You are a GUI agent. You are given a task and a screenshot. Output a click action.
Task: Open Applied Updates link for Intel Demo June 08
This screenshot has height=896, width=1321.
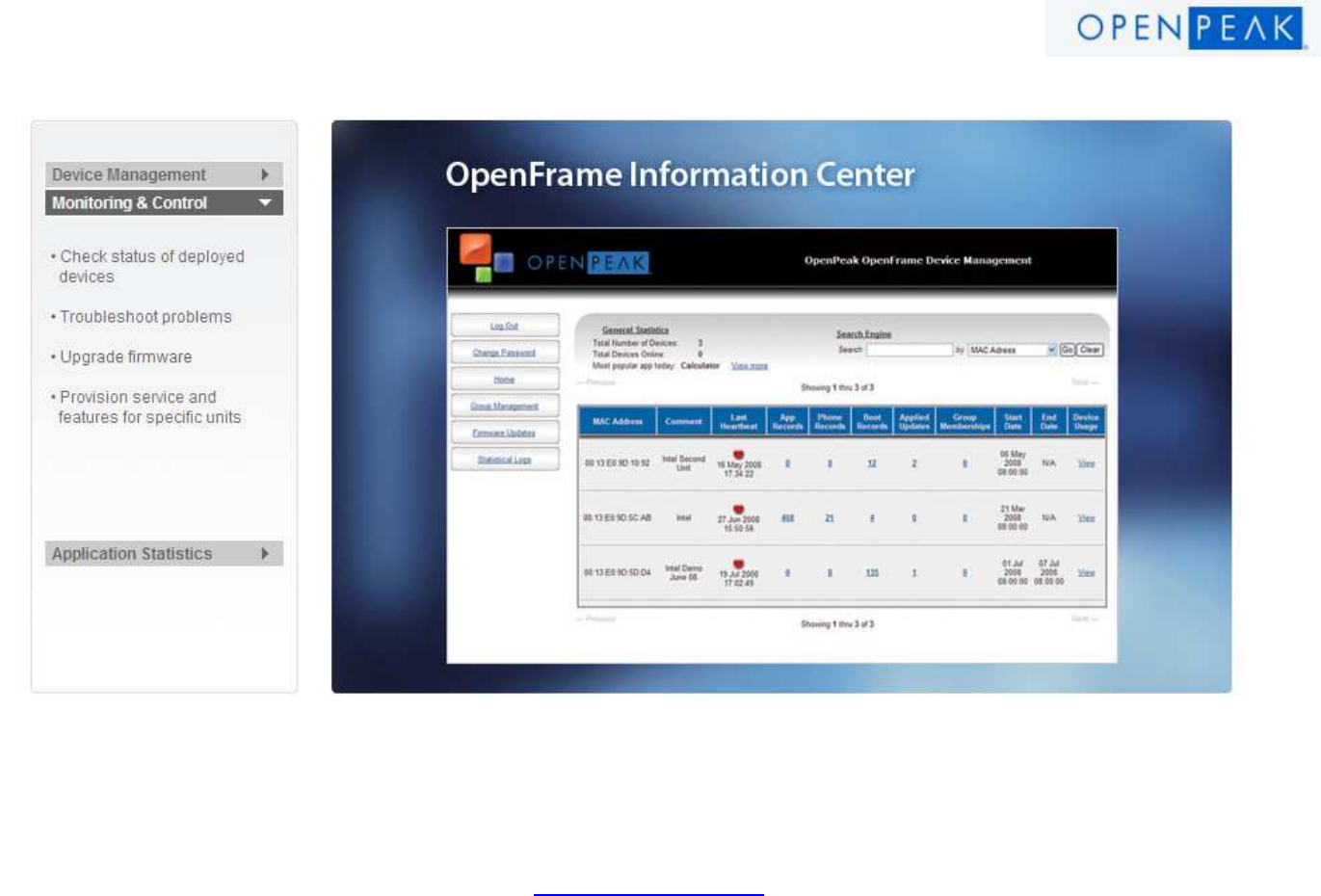(914, 573)
